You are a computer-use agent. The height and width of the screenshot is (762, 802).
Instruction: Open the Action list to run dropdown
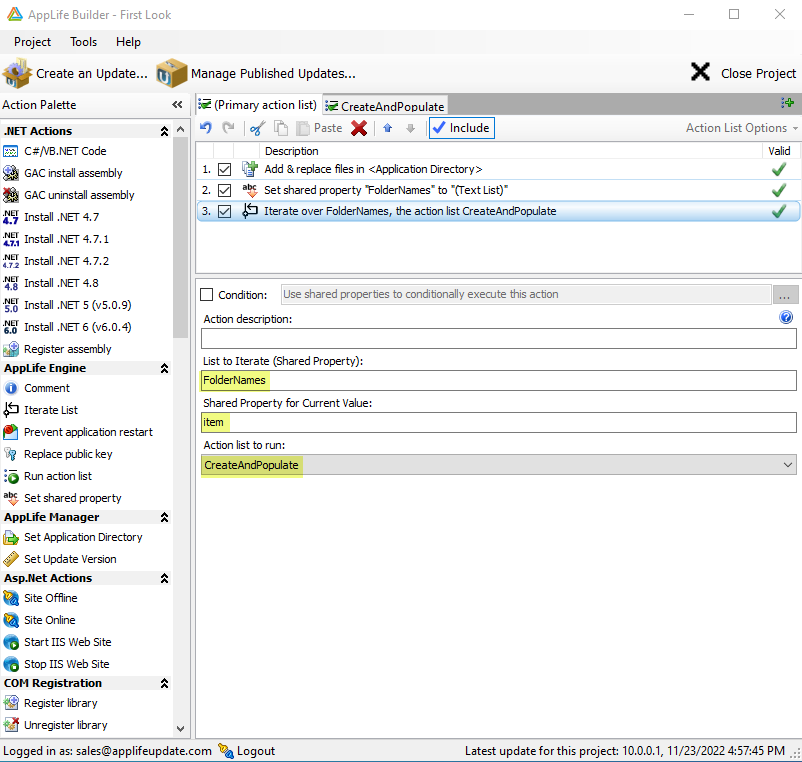(x=788, y=465)
